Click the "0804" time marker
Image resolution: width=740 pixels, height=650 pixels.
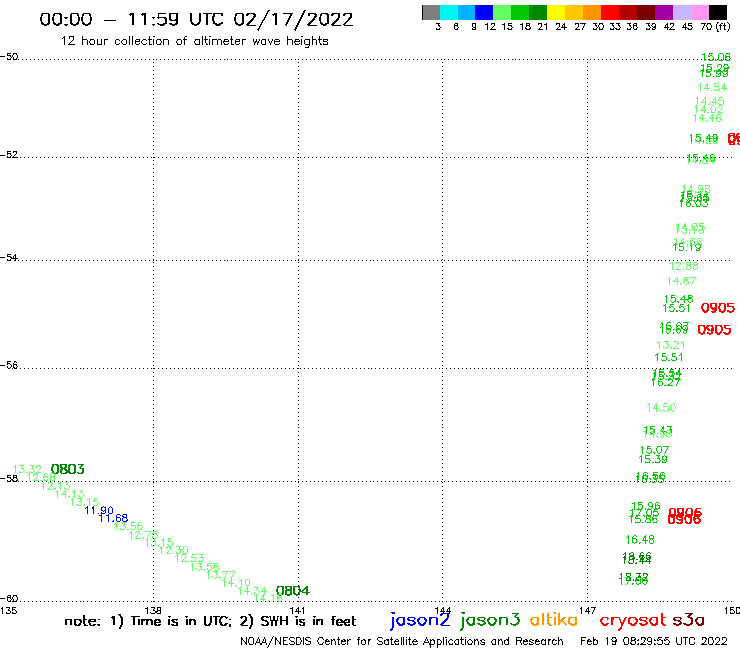point(293,591)
